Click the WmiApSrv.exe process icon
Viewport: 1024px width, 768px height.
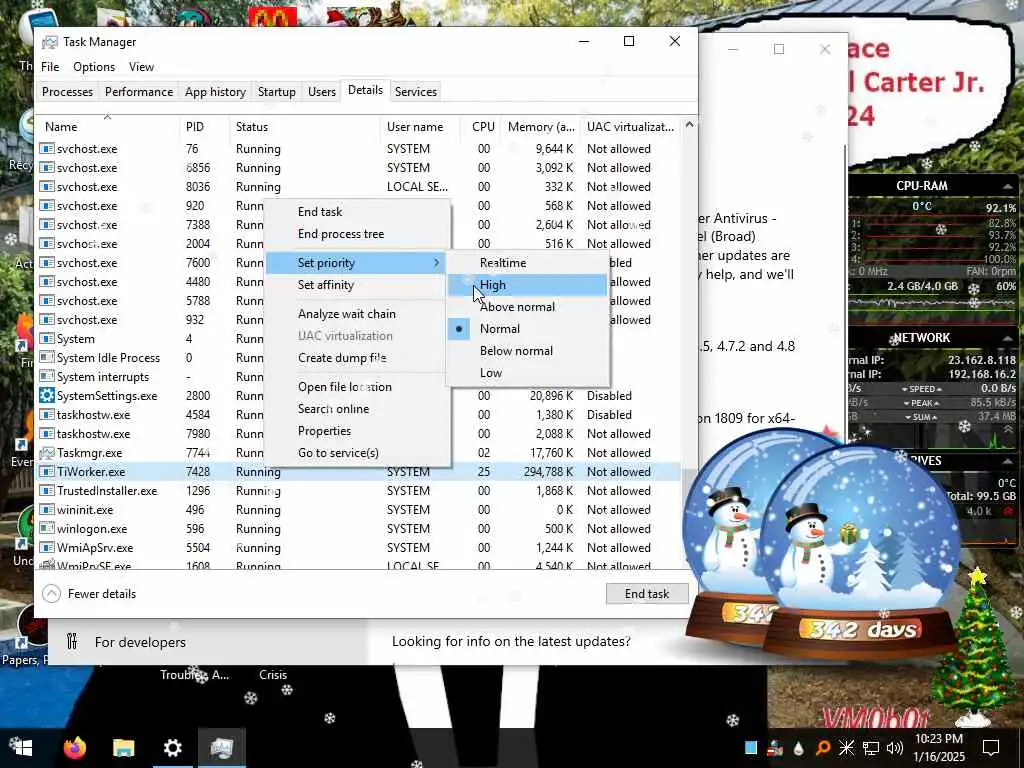[46, 547]
